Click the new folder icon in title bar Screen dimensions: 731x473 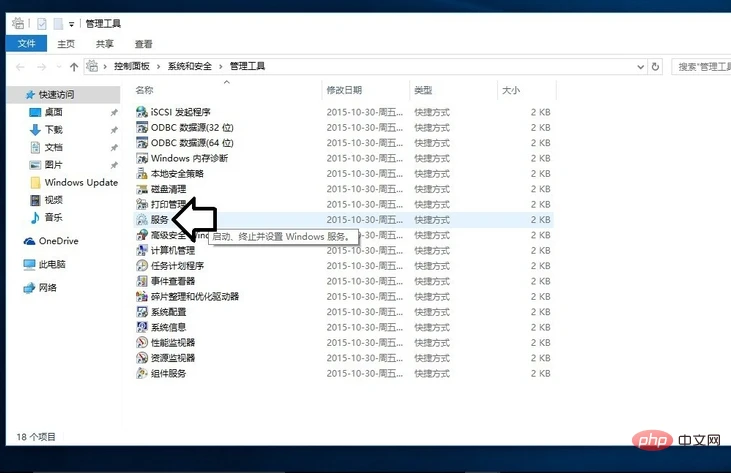[58, 23]
